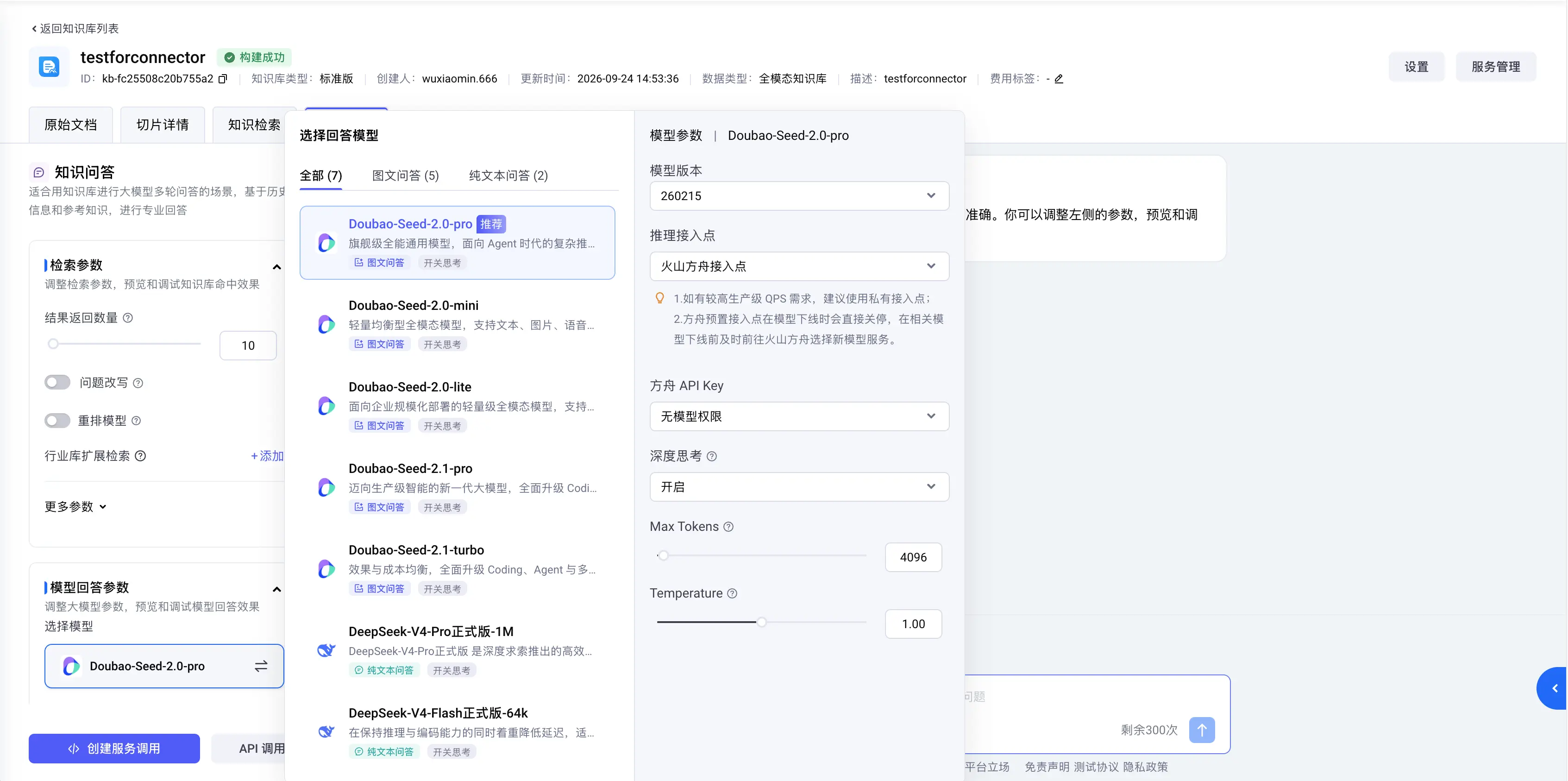Click the 深度思考 help icon
The image size is (1568, 781).
point(712,456)
